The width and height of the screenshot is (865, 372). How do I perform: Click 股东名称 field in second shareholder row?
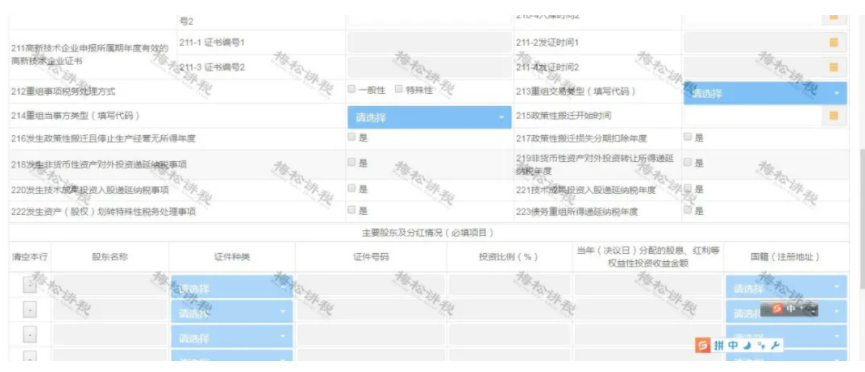pos(110,310)
